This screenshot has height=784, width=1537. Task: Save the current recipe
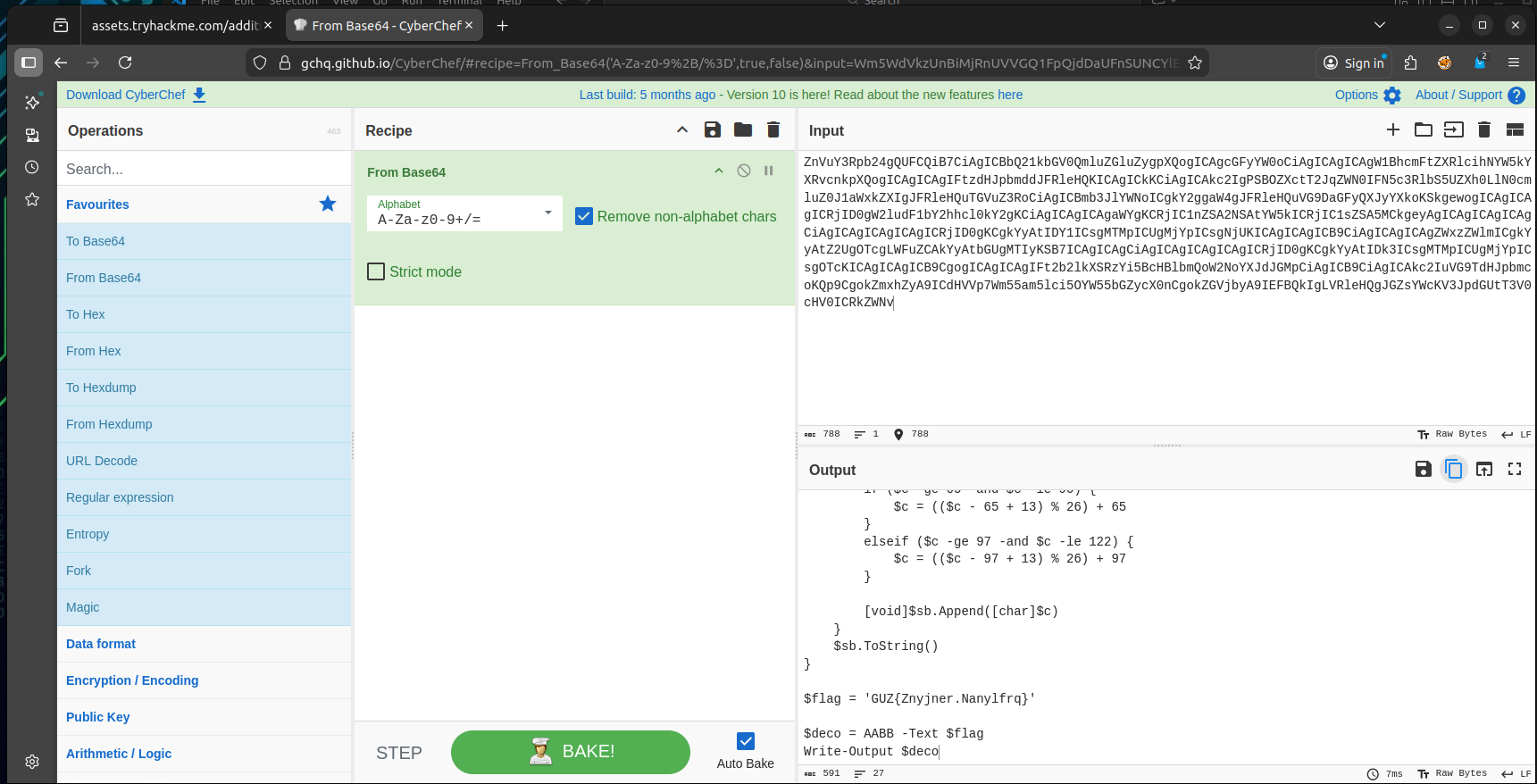click(712, 130)
